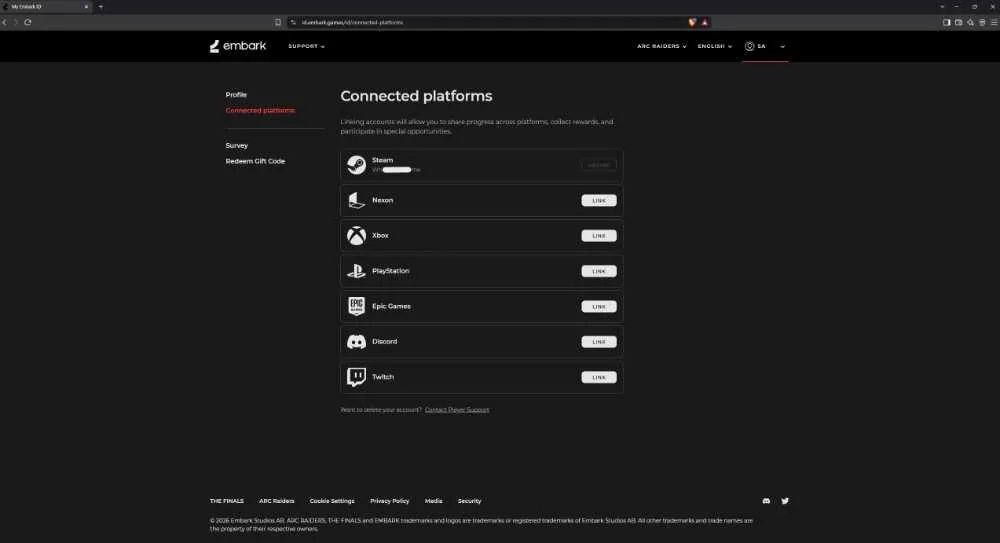Open the Survey sidebar item
Screen dimensions: 1000x543
pyautogui.click(x=237, y=145)
